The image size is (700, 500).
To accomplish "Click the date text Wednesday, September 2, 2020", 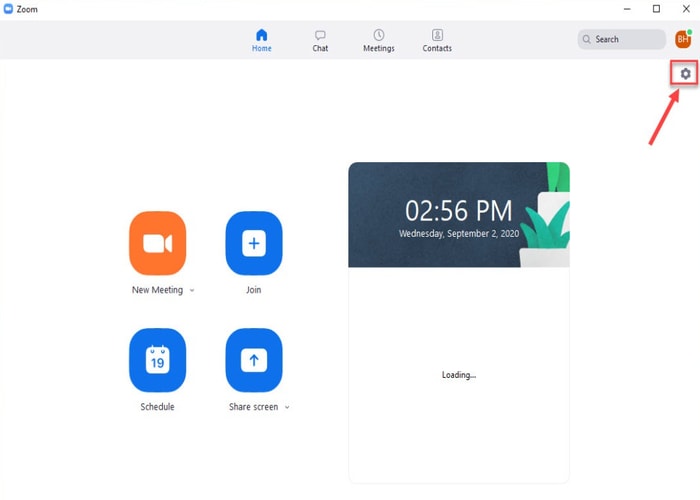I will [459, 233].
